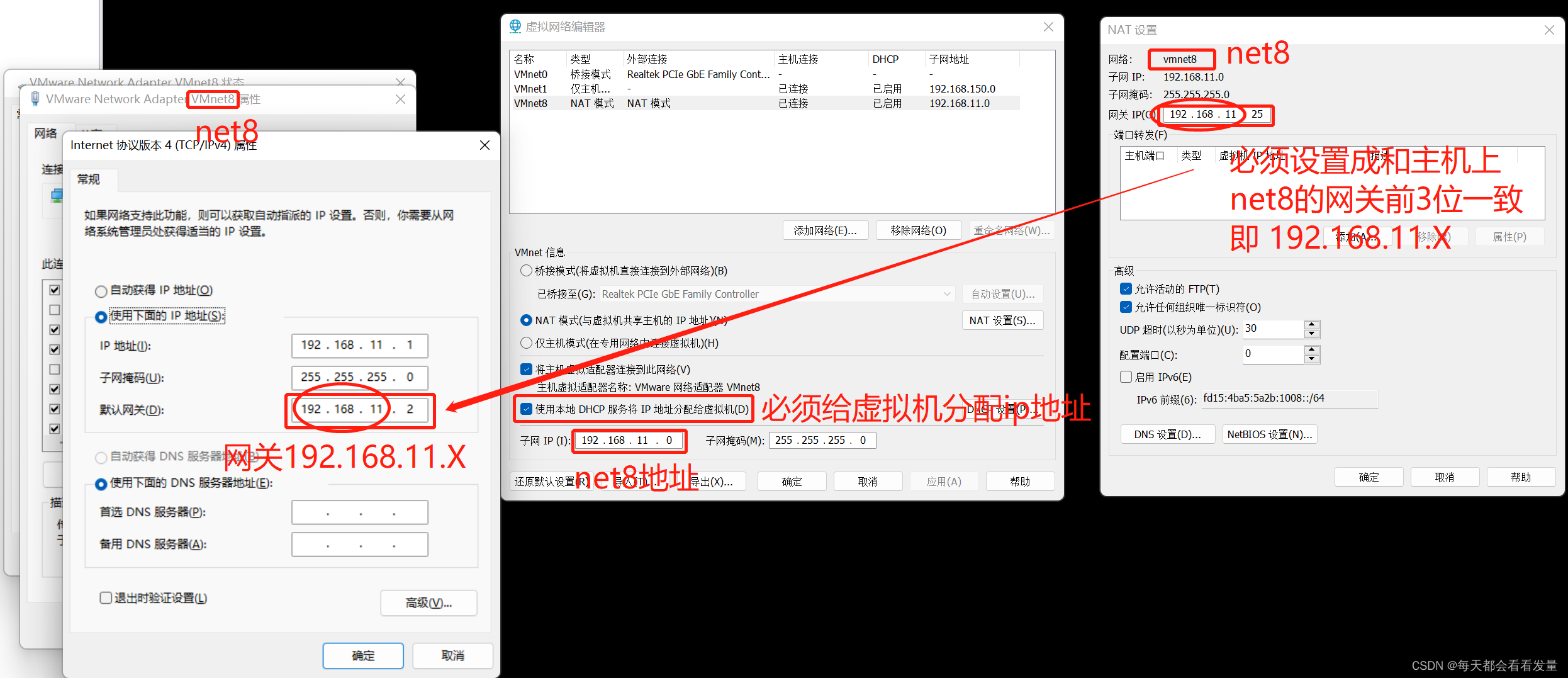
Task: Toggle 将主机虚拟适配器连接到此网络 checkbox
Action: pos(526,370)
